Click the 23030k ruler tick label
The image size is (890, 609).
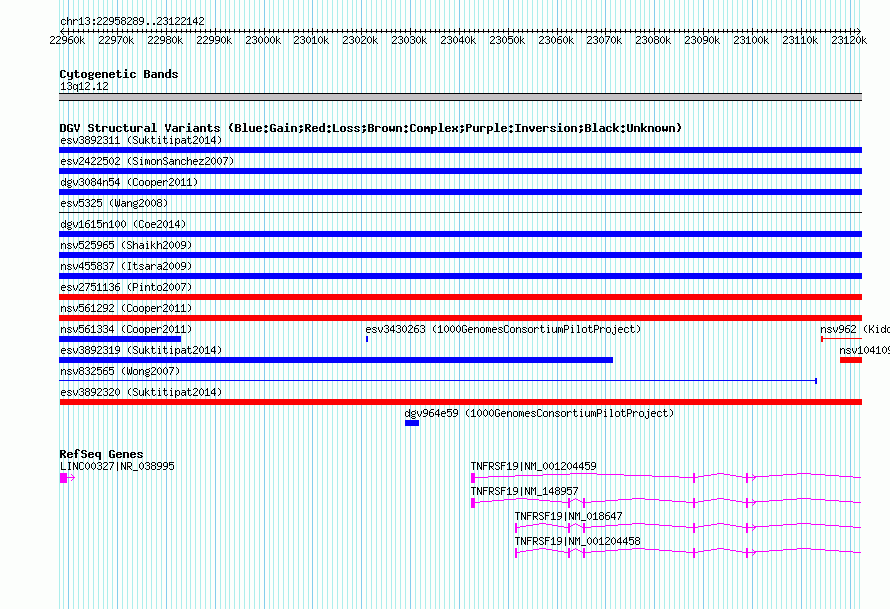(409, 40)
